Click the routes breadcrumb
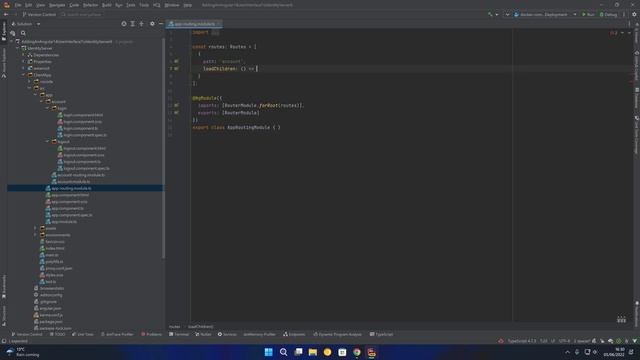 pyautogui.click(x=174, y=327)
